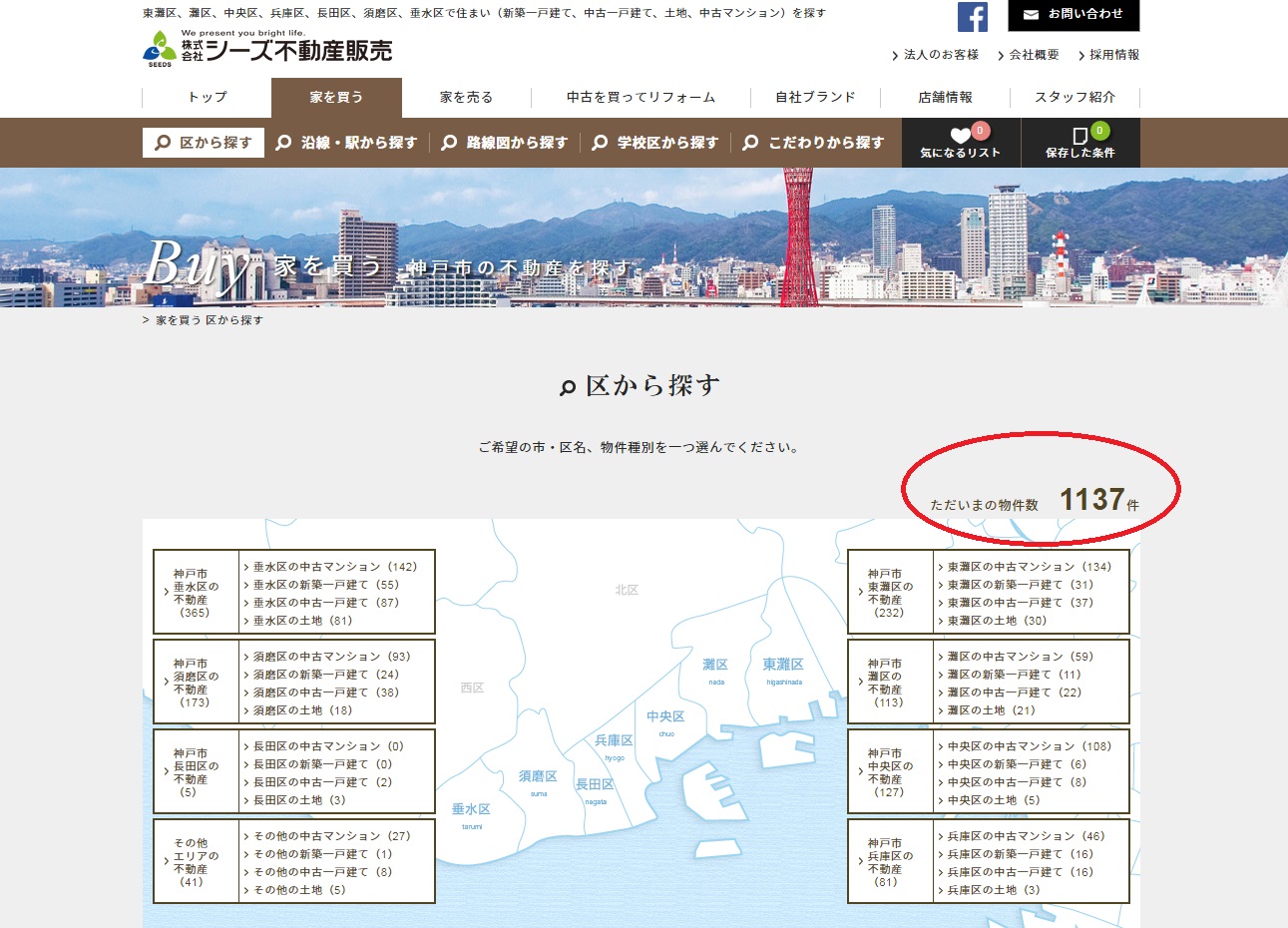Open こだわりから探す preference search
1288x928 pixels.
point(814,143)
